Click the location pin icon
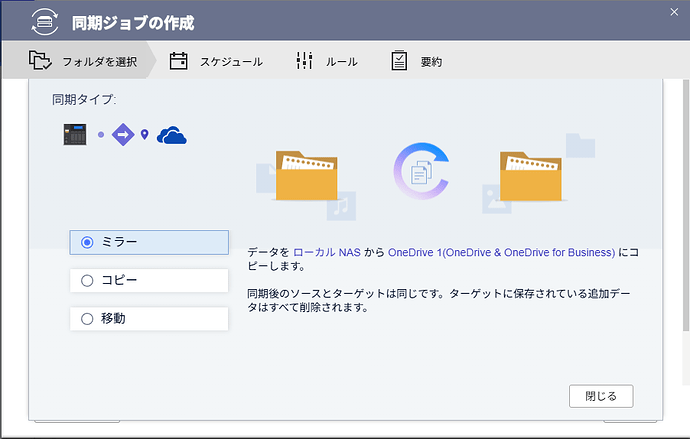 coord(145,135)
